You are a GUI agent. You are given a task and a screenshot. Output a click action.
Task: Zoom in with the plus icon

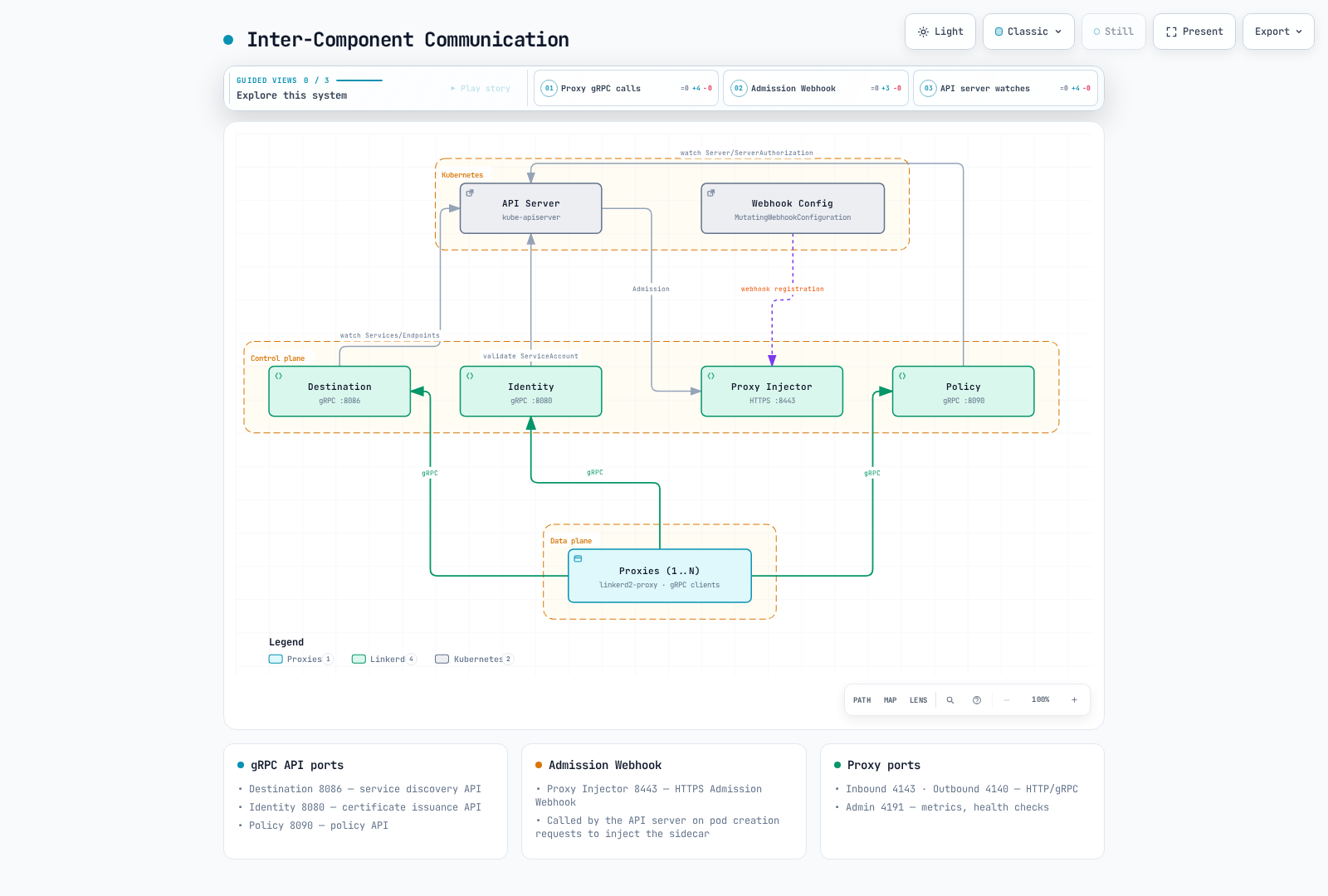click(1074, 700)
